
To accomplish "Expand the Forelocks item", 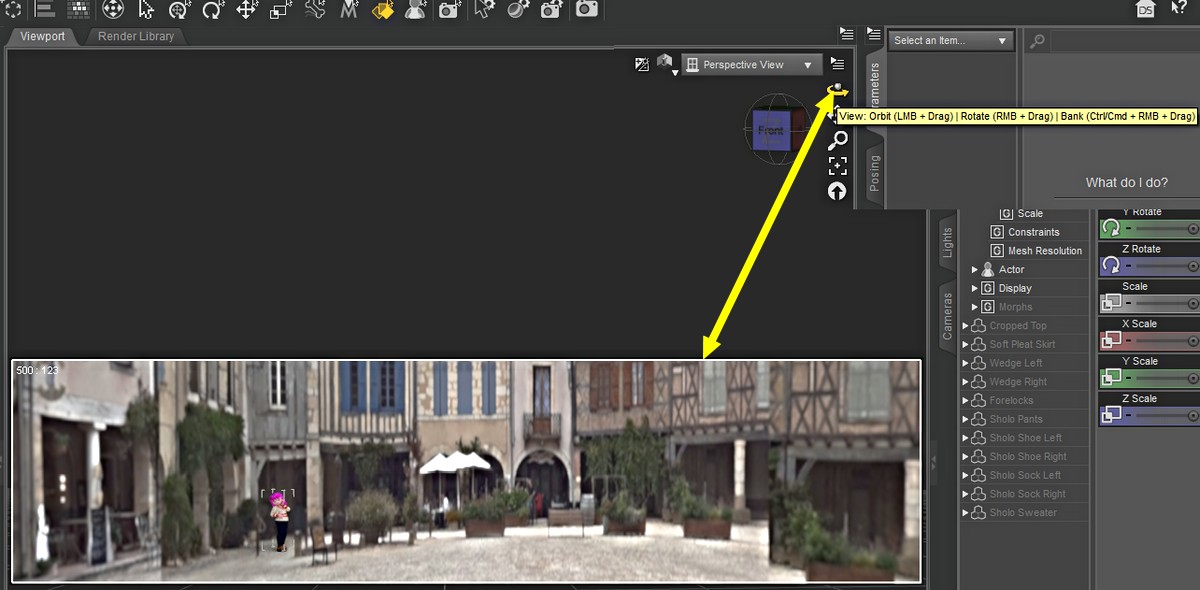I will (x=966, y=401).
